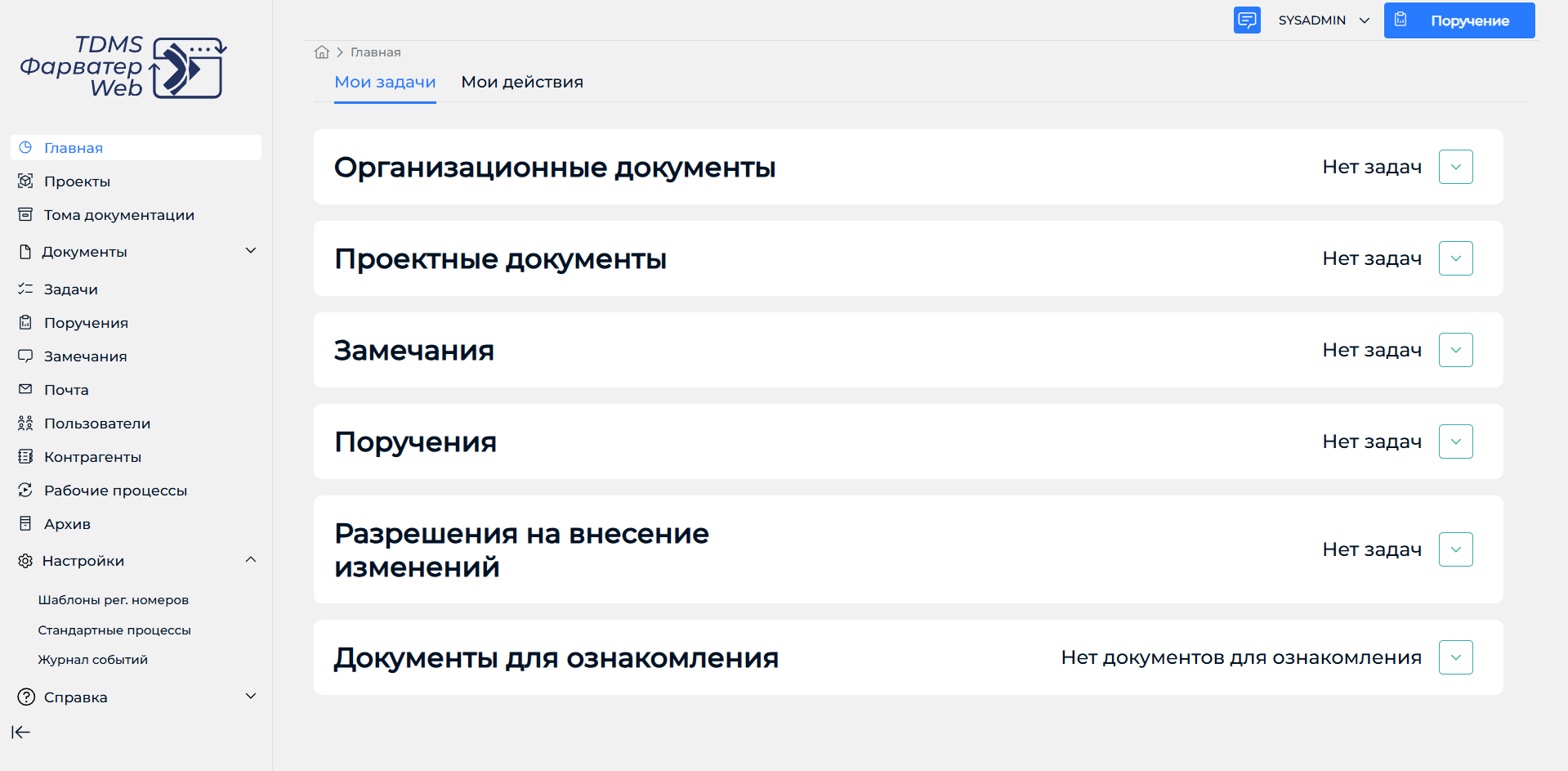The width and height of the screenshot is (1568, 771).
Task: Click the Поручения clipboard icon in sidebar
Action: pyautogui.click(x=25, y=322)
